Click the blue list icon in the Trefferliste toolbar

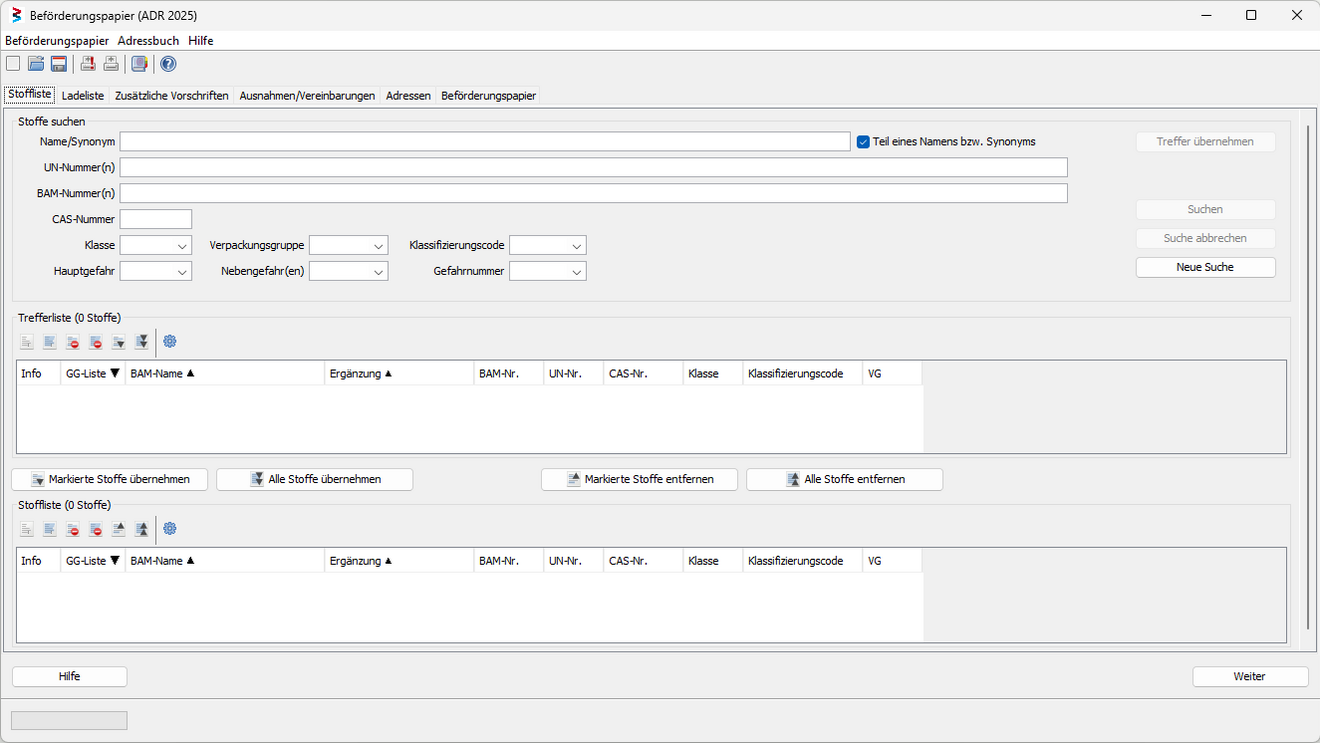50,342
